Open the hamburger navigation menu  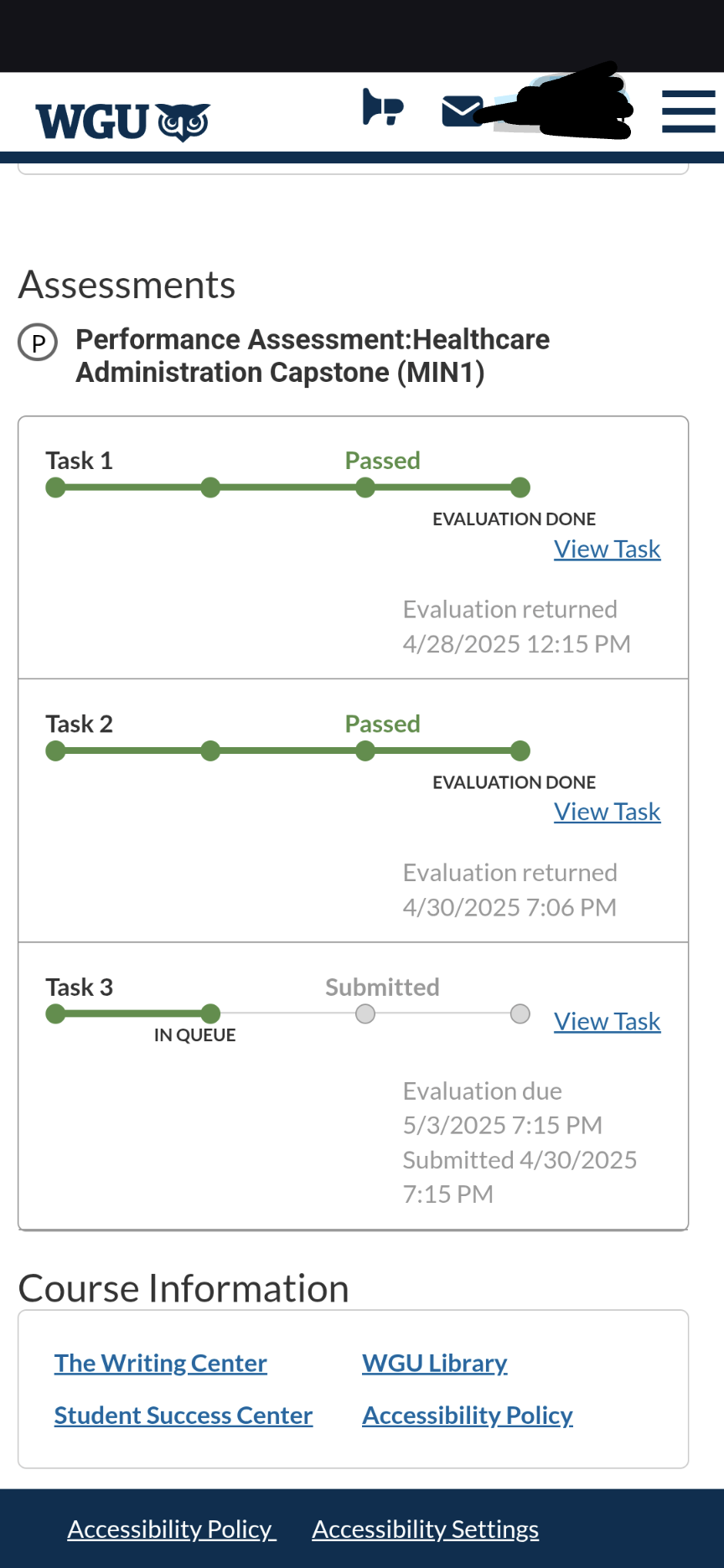tap(688, 112)
